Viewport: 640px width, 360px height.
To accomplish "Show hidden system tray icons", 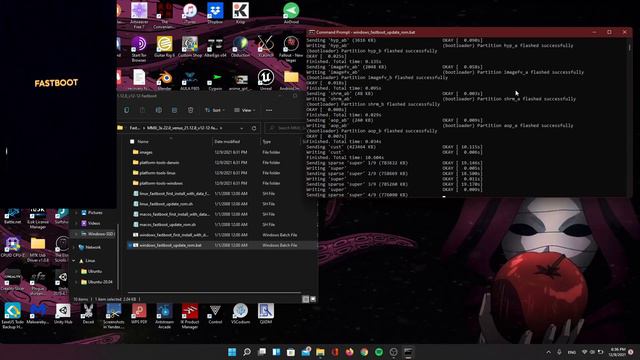I will click(x=548, y=352).
